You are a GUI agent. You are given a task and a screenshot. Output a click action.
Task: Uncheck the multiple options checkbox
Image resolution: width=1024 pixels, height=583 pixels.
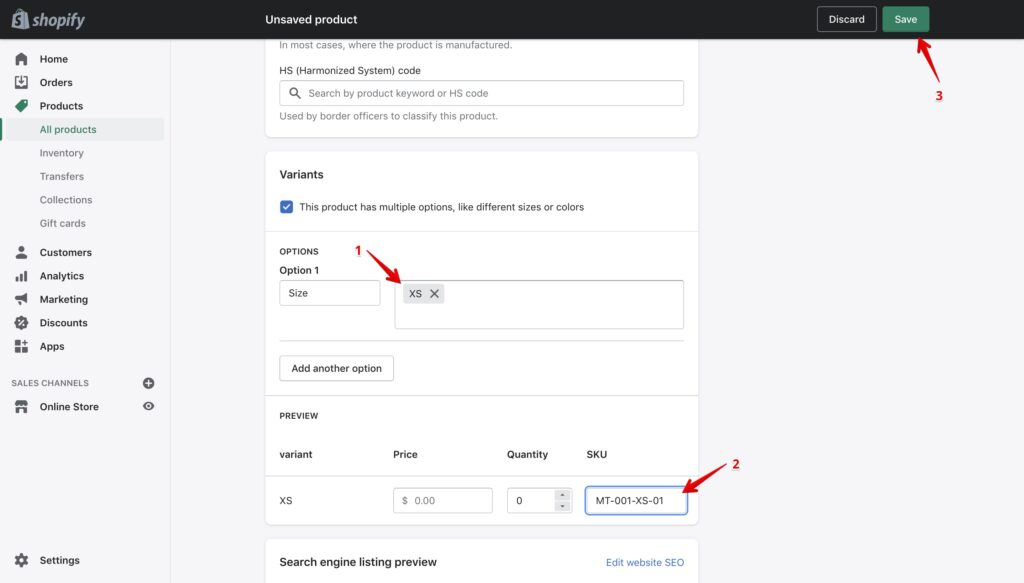pos(285,206)
